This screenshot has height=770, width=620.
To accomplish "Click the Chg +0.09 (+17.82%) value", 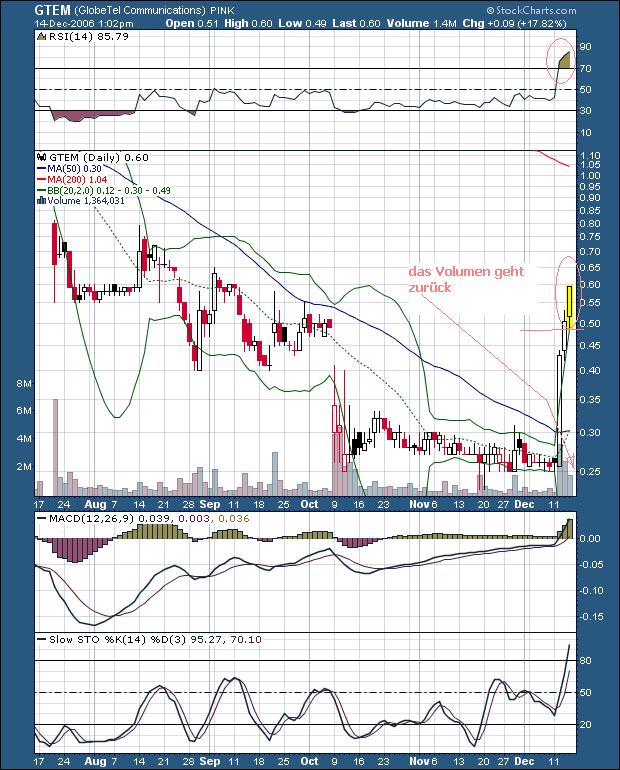I will tap(514, 24).
